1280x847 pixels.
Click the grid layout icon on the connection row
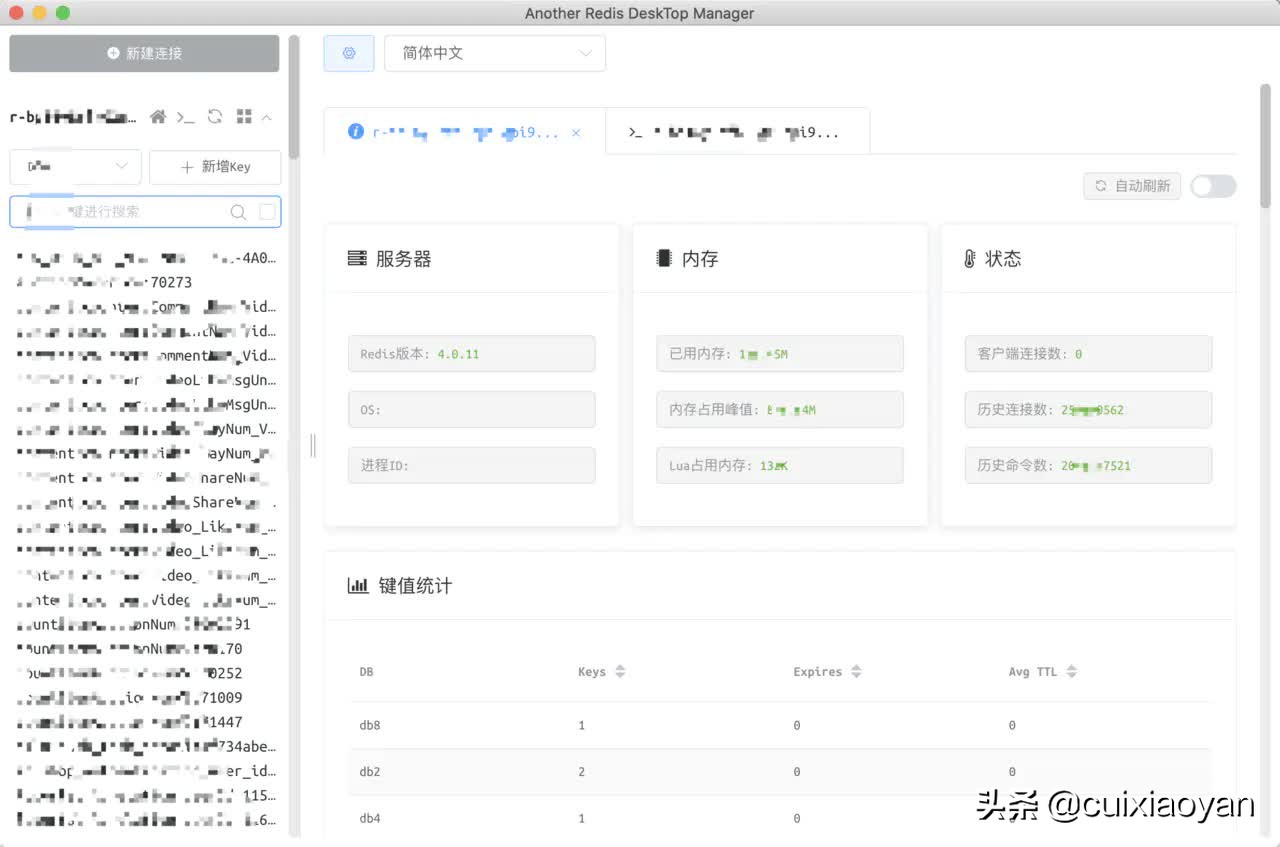tap(242, 117)
